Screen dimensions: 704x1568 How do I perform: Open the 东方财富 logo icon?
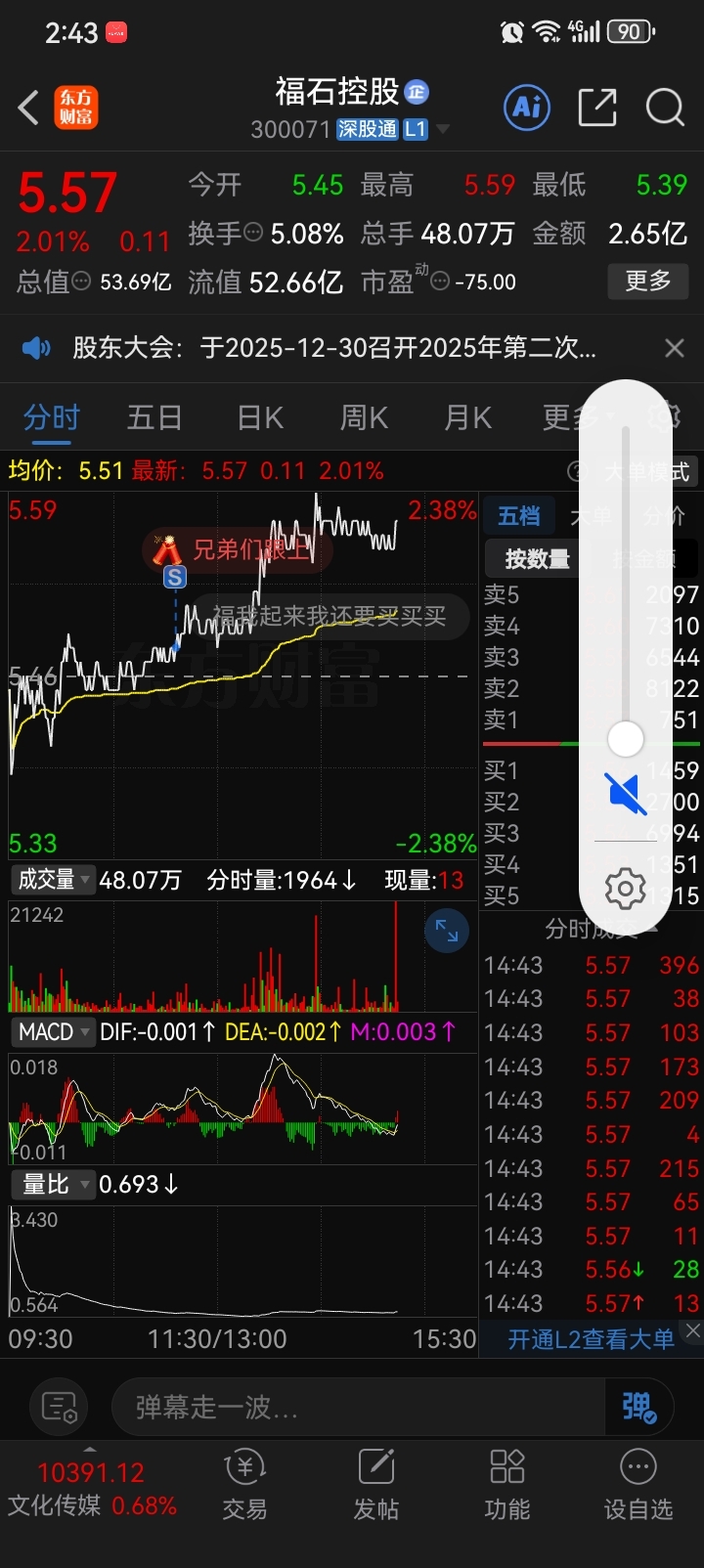click(75, 108)
